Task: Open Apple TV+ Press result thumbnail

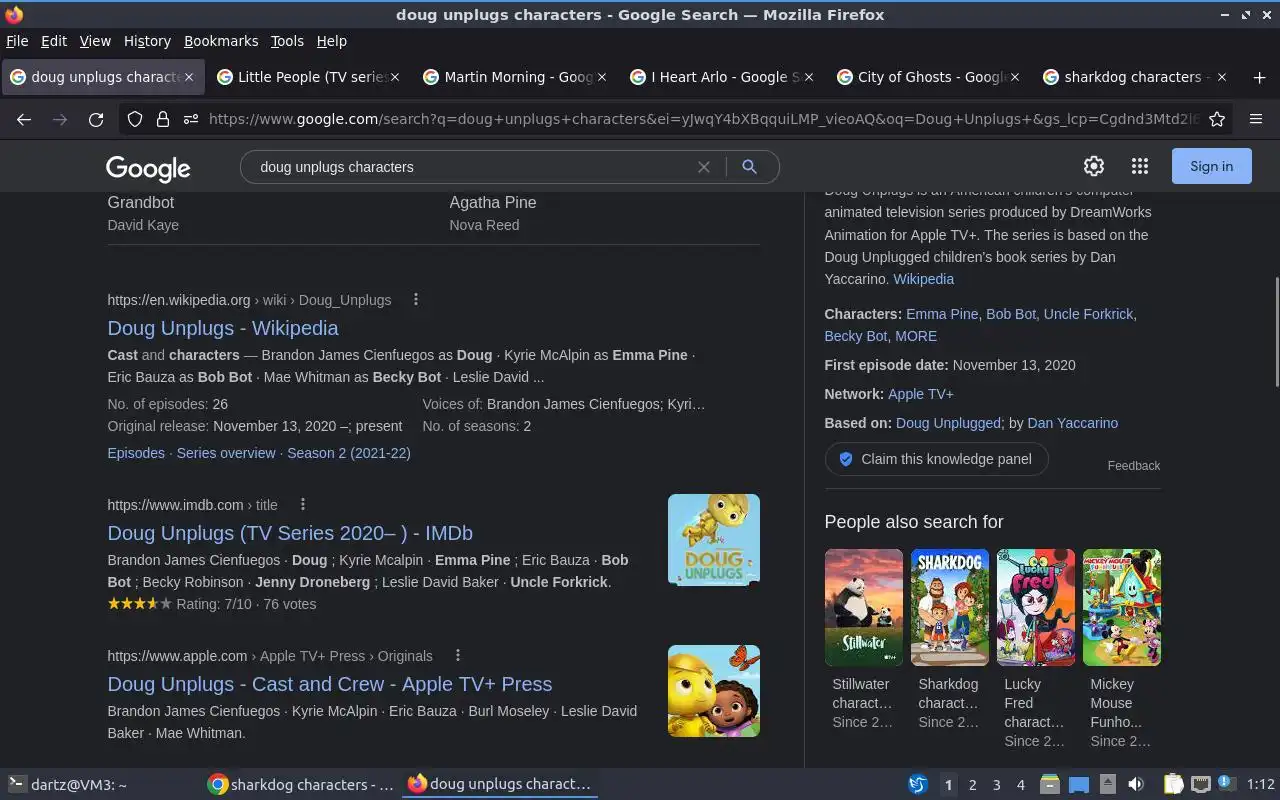Action: coord(713,691)
